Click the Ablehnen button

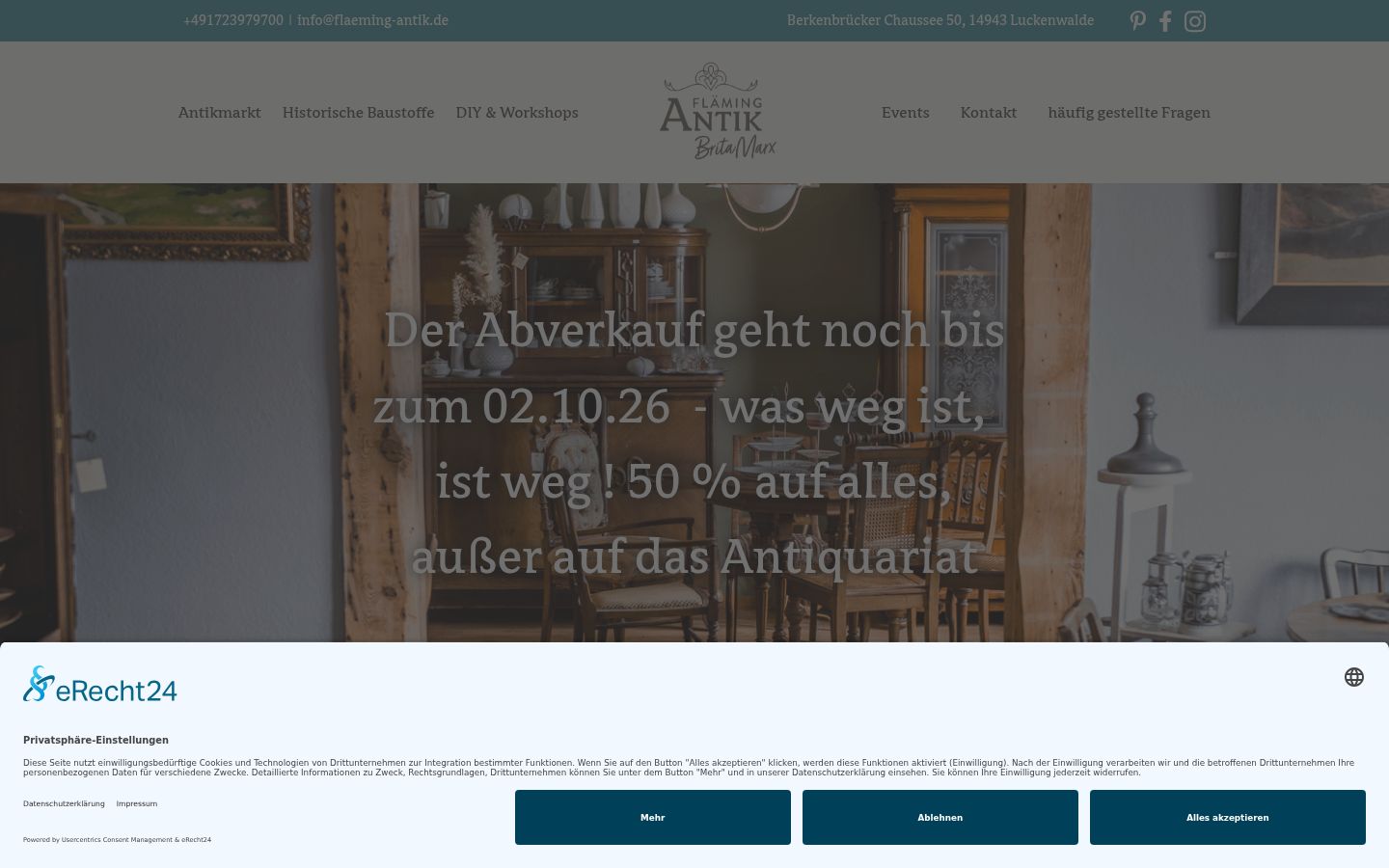(x=940, y=818)
